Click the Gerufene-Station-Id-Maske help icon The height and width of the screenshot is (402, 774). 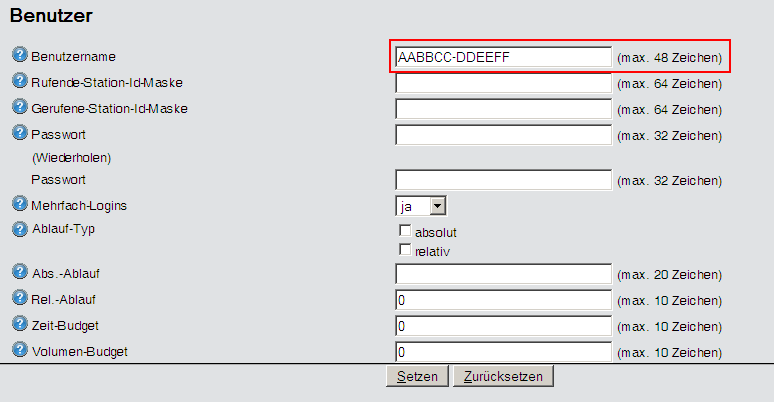coord(19,106)
